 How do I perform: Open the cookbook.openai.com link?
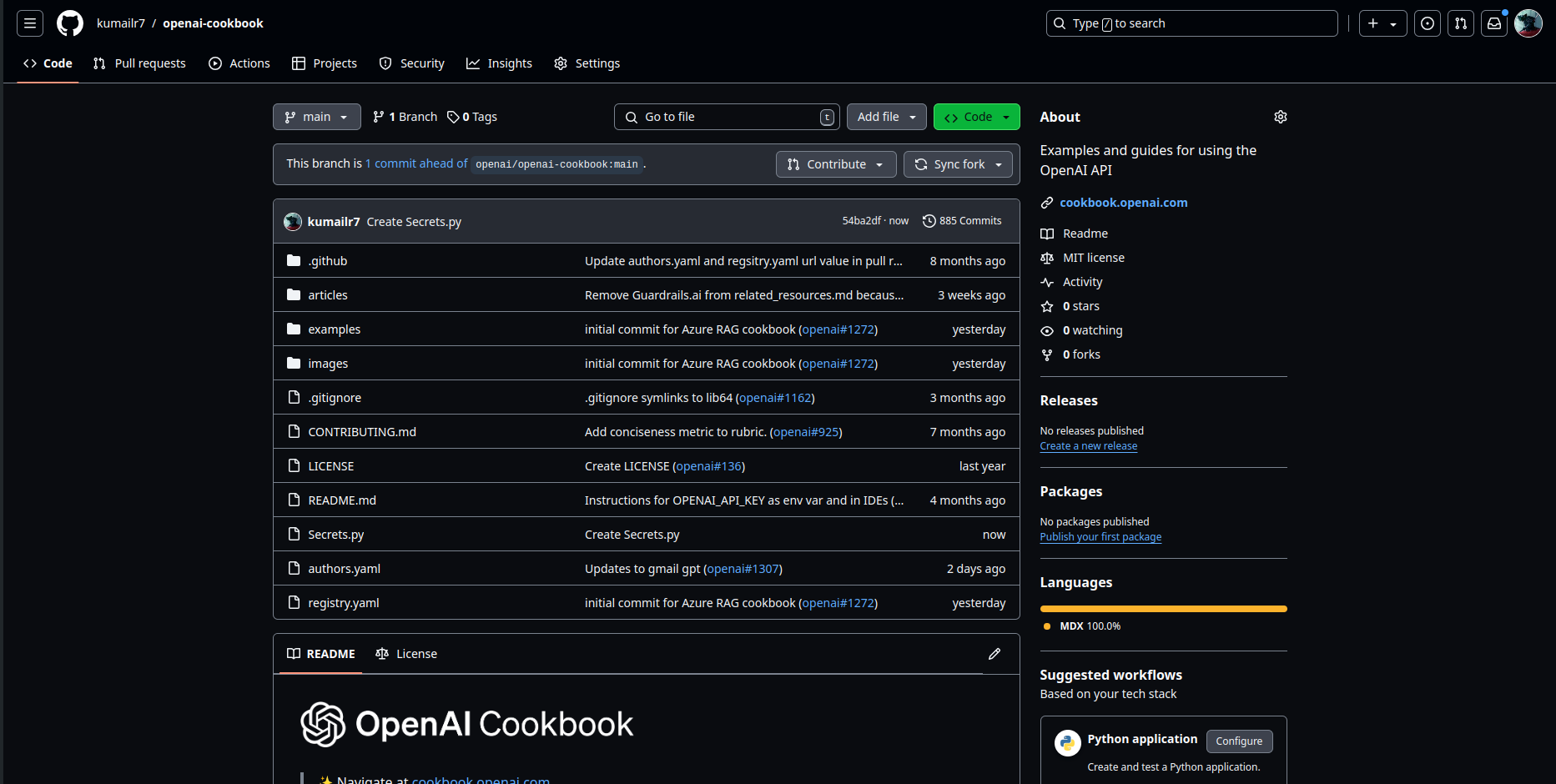click(x=1123, y=203)
